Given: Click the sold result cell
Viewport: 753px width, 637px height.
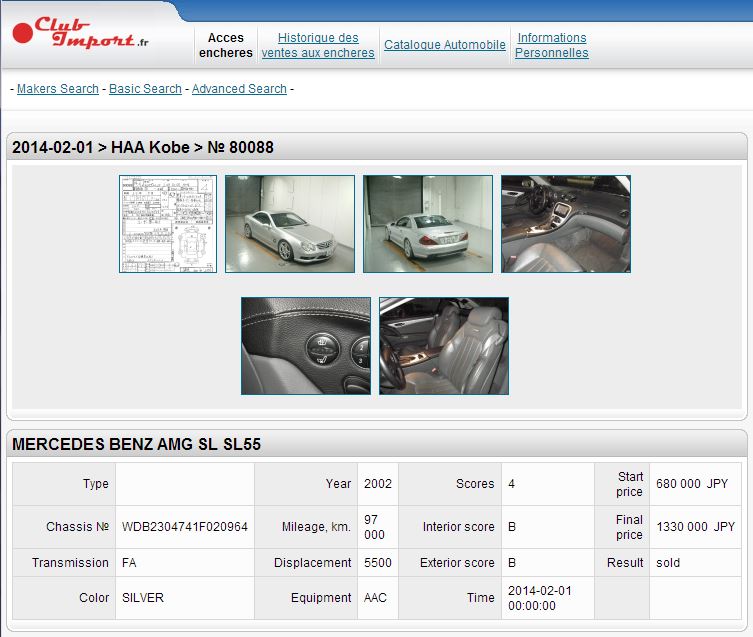Looking at the screenshot, I should (x=668, y=563).
